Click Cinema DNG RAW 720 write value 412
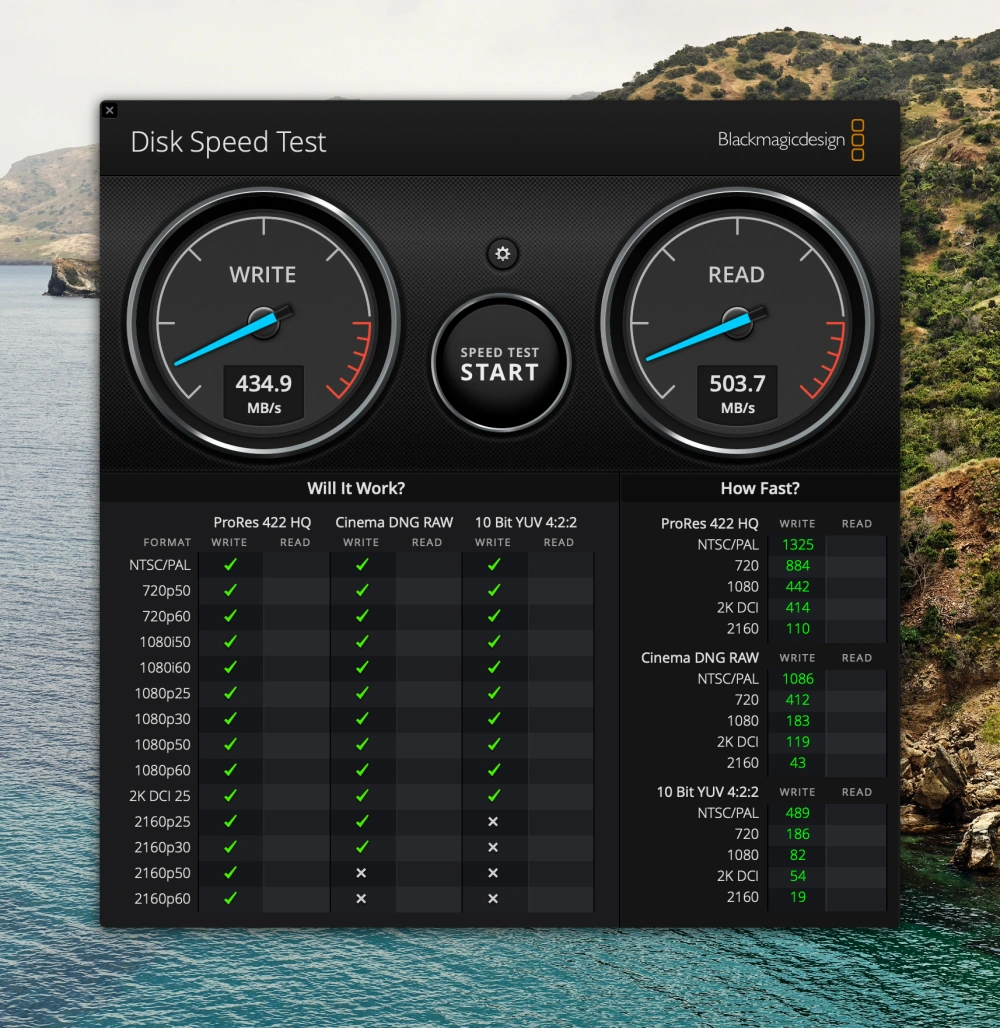The width and height of the screenshot is (1000, 1028). 797,700
